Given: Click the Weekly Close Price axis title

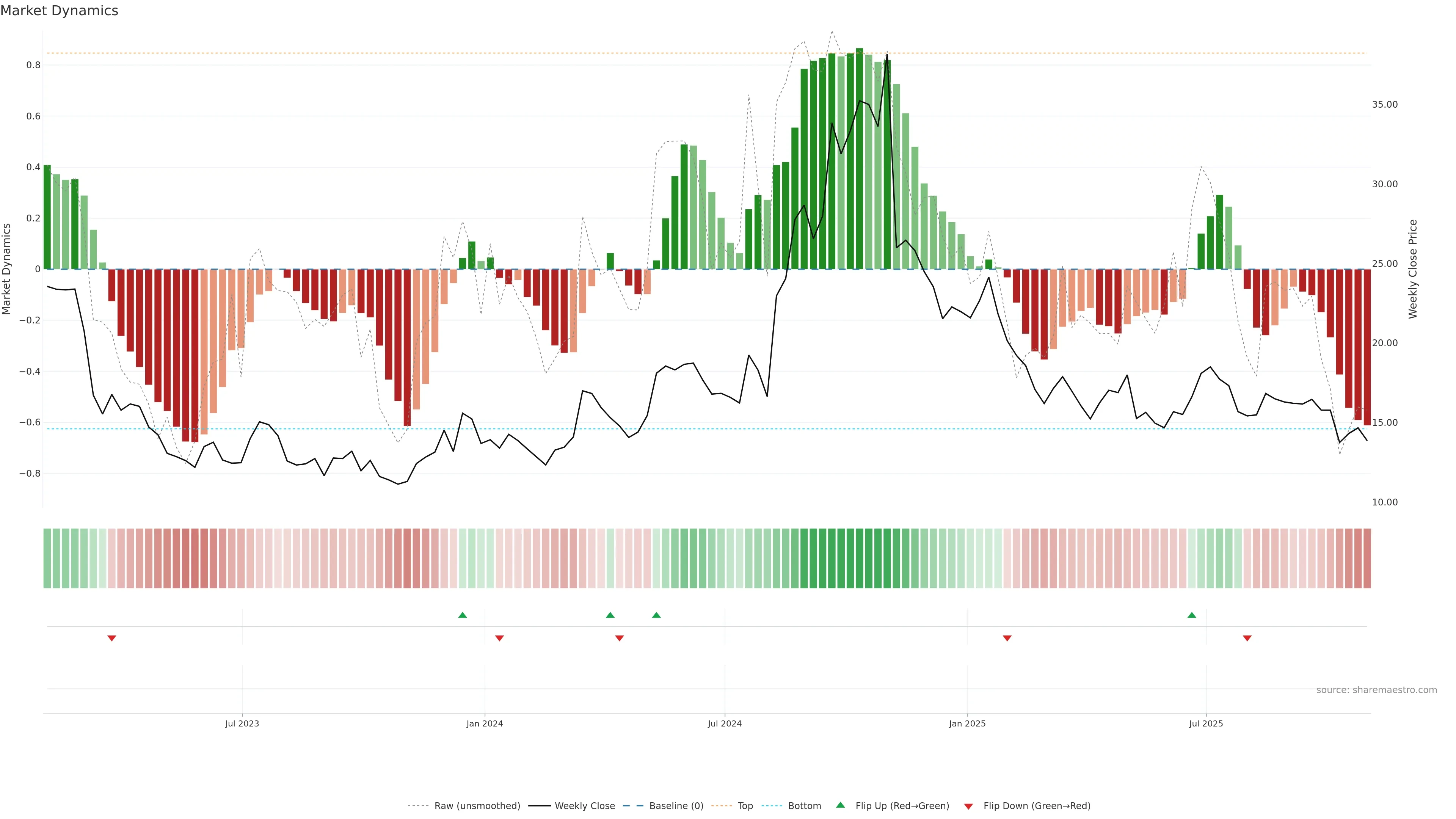Looking at the screenshot, I should tap(1412, 269).
